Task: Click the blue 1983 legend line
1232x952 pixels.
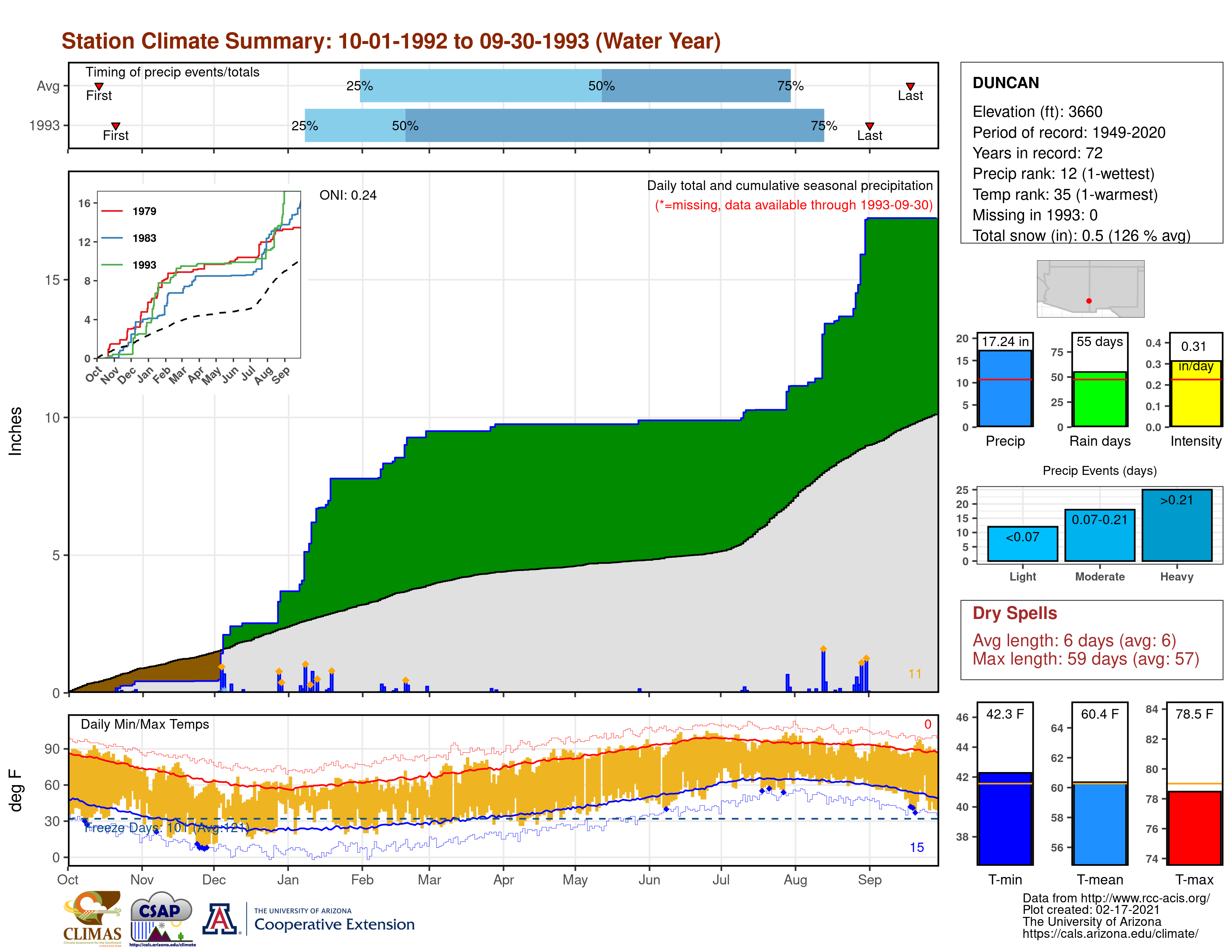Action: click(112, 238)
